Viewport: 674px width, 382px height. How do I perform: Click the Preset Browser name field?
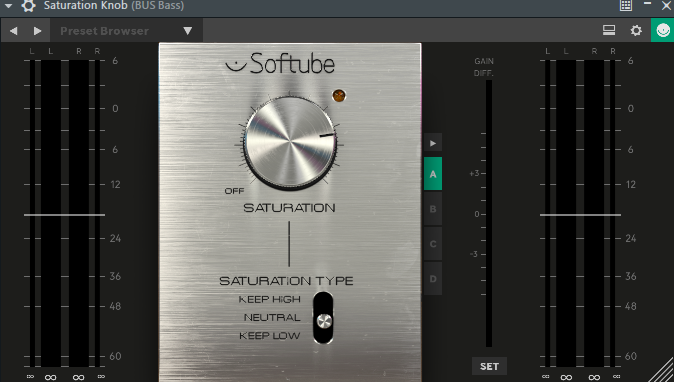[104, 31]
